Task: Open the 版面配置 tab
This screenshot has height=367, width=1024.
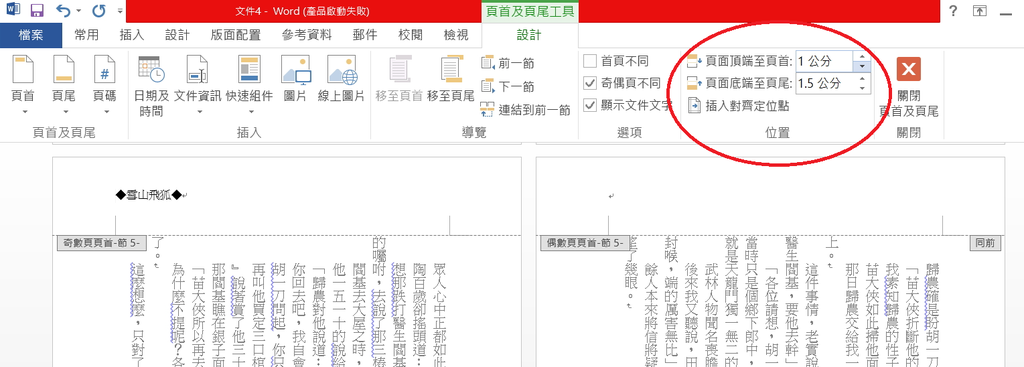Action: click(236, 35)
